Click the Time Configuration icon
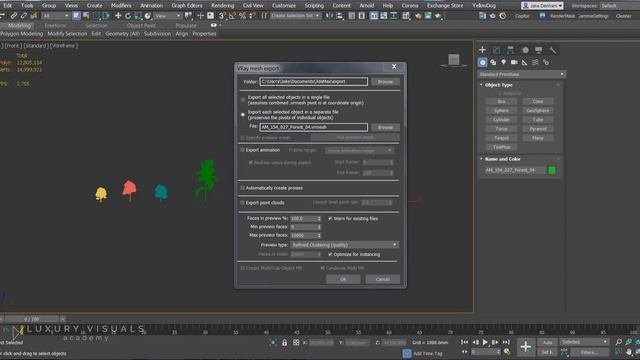The width and height of the screenshot is (640, 360). coord(507,351)
